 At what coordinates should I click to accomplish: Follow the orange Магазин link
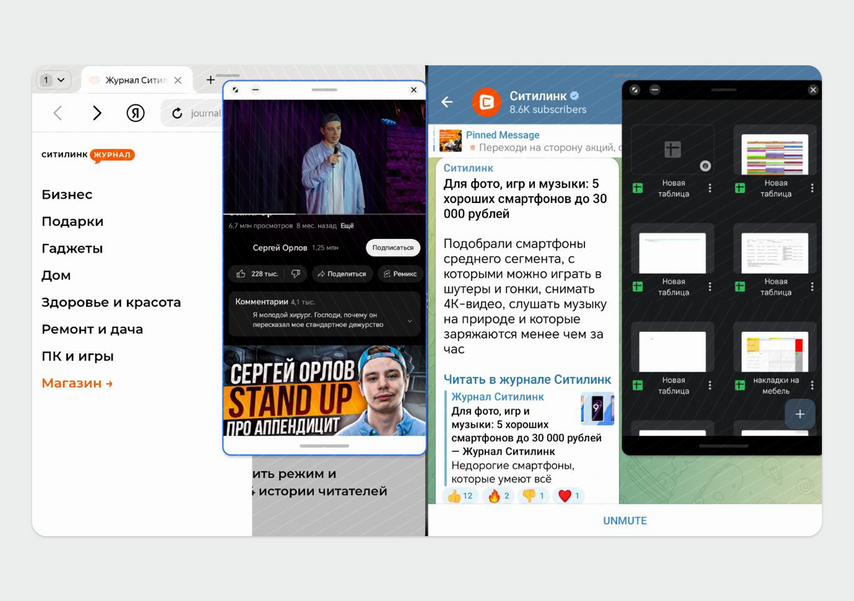77,383
